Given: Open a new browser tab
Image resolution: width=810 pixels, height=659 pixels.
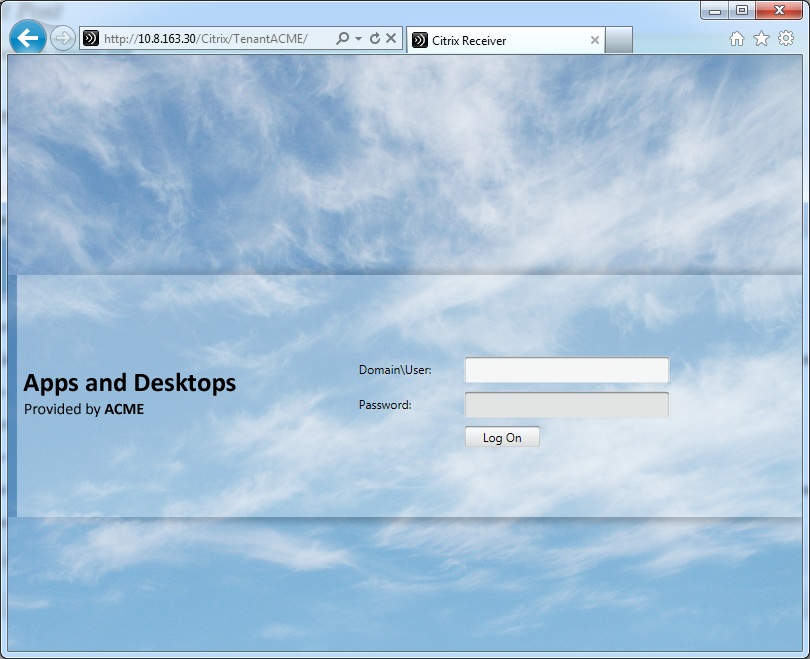Looking at the screenshot, I should point(617,40).
